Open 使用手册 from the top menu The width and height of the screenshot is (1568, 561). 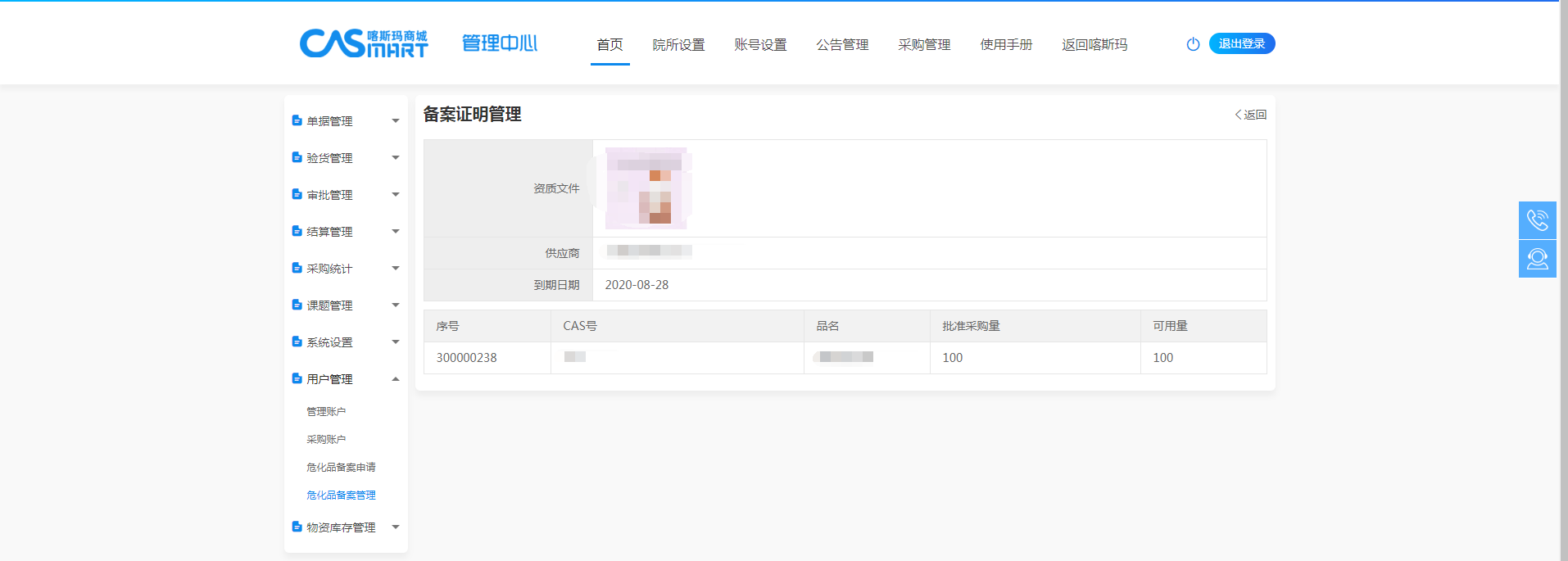click(1006, 45)
